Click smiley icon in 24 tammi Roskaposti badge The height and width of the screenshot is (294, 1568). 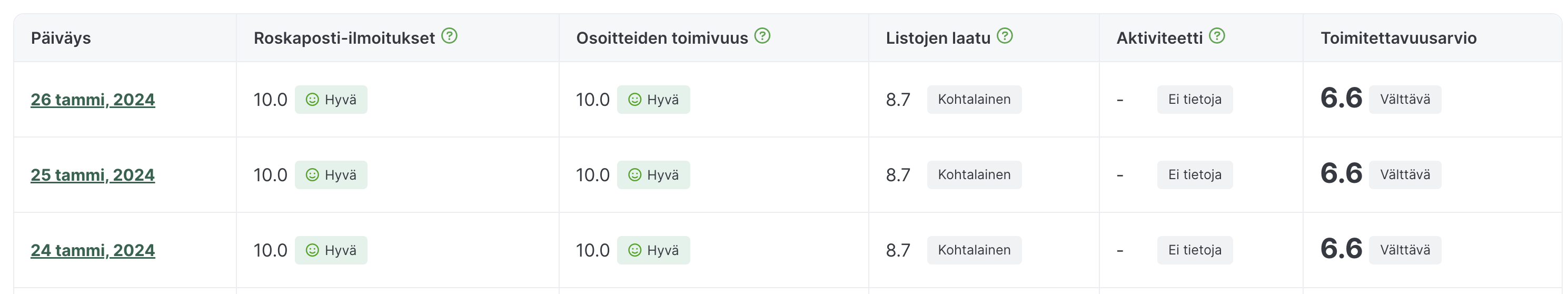(x=312, y=250)
